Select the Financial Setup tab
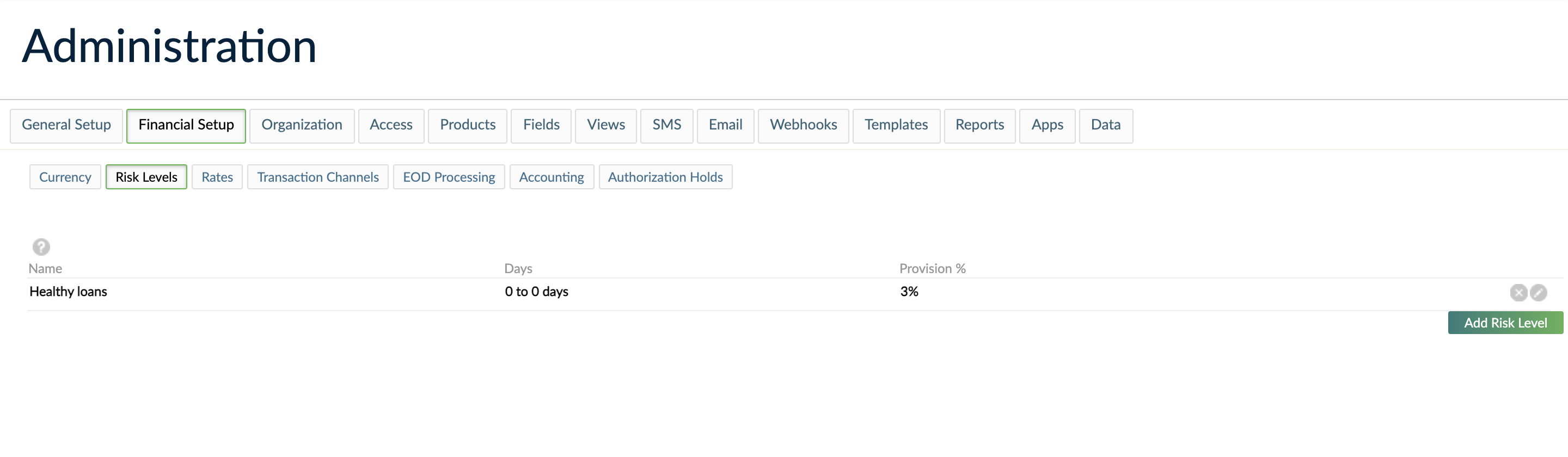Viewport: 1568px width, 457px height. [186, 125]
